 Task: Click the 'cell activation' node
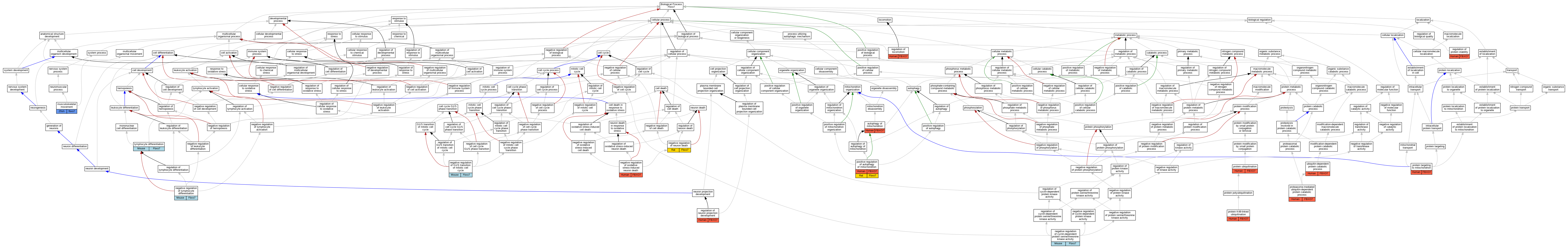click(229, 53)
